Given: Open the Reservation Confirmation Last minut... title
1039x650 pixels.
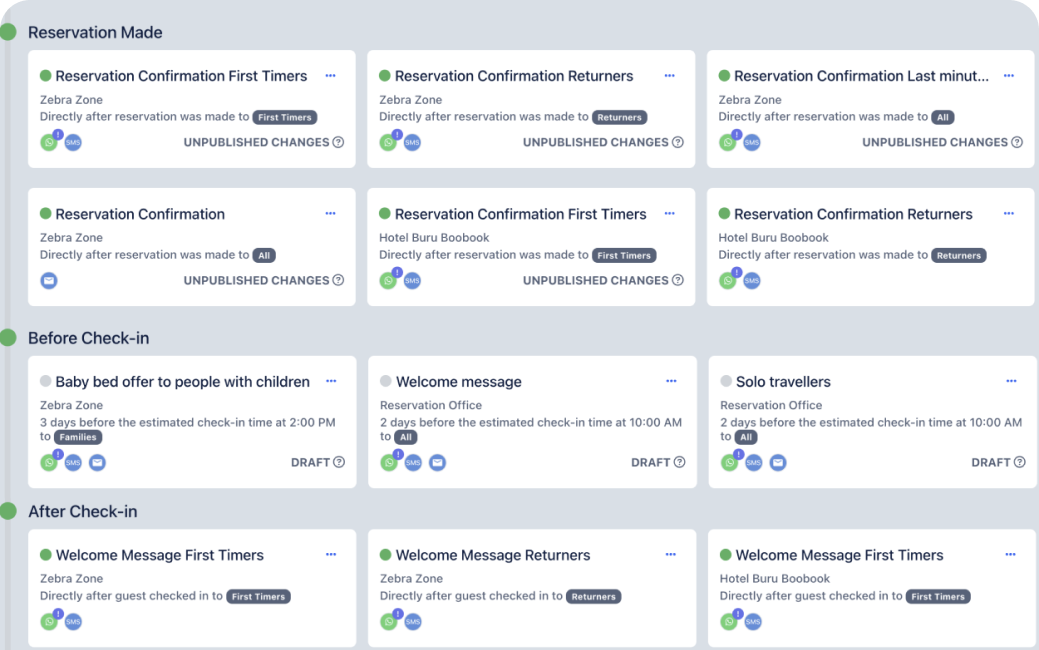Looking at the screenshot, I should 861,76.
